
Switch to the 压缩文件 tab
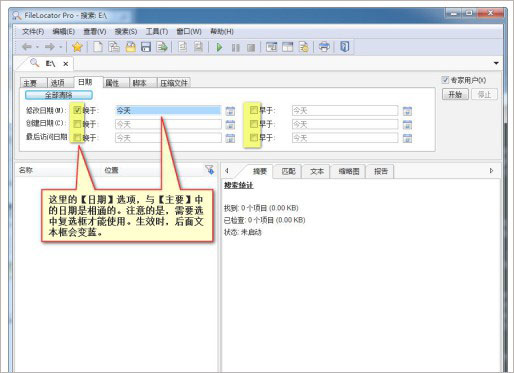174,83
